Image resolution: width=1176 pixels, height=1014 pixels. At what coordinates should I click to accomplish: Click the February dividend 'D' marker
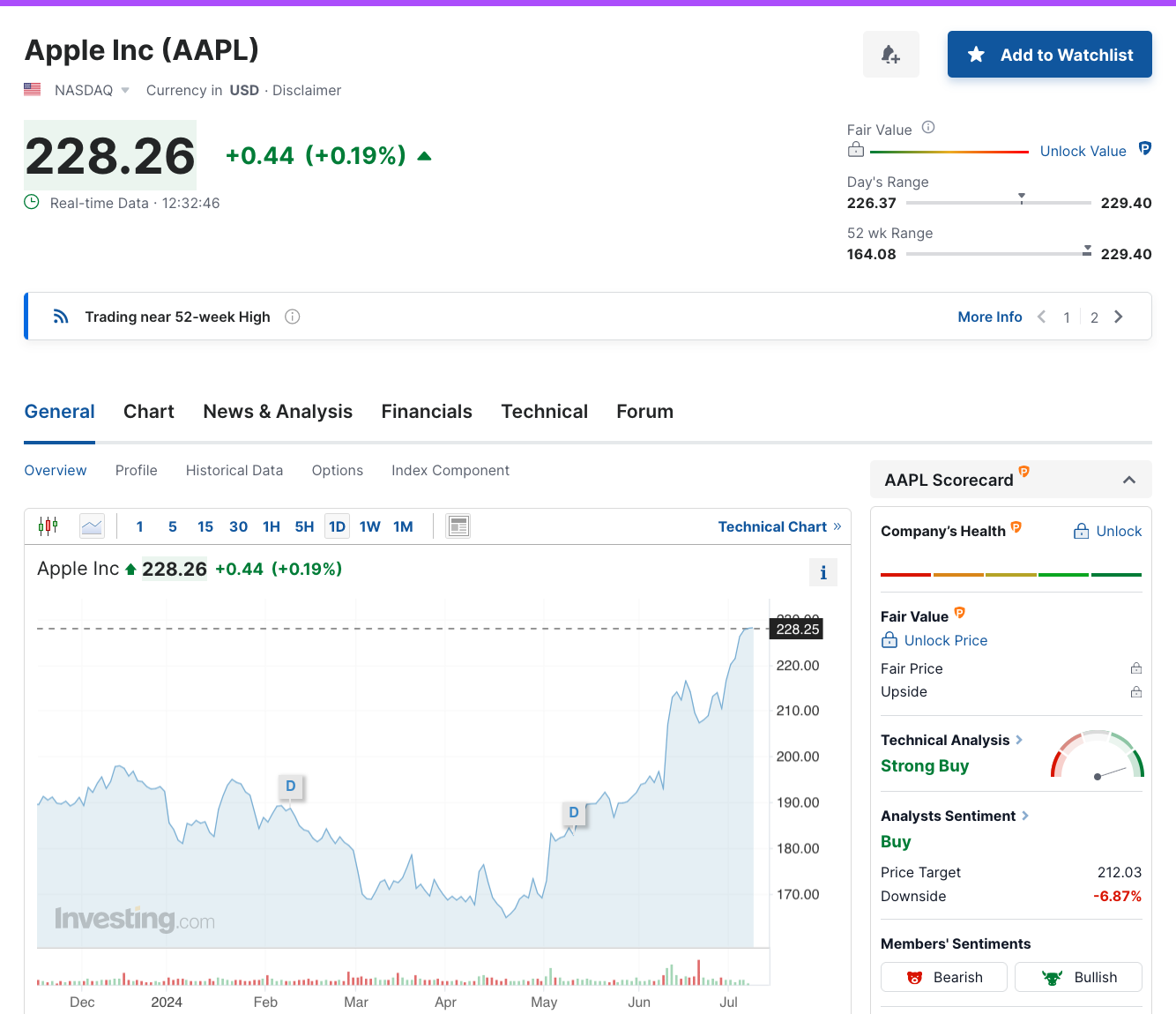(x=291, y=787)
